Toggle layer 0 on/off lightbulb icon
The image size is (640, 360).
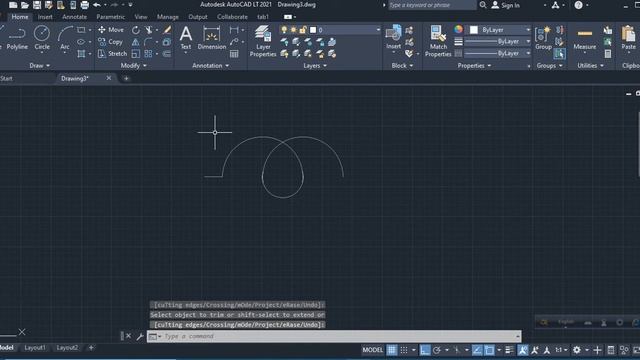click(284, 30)
